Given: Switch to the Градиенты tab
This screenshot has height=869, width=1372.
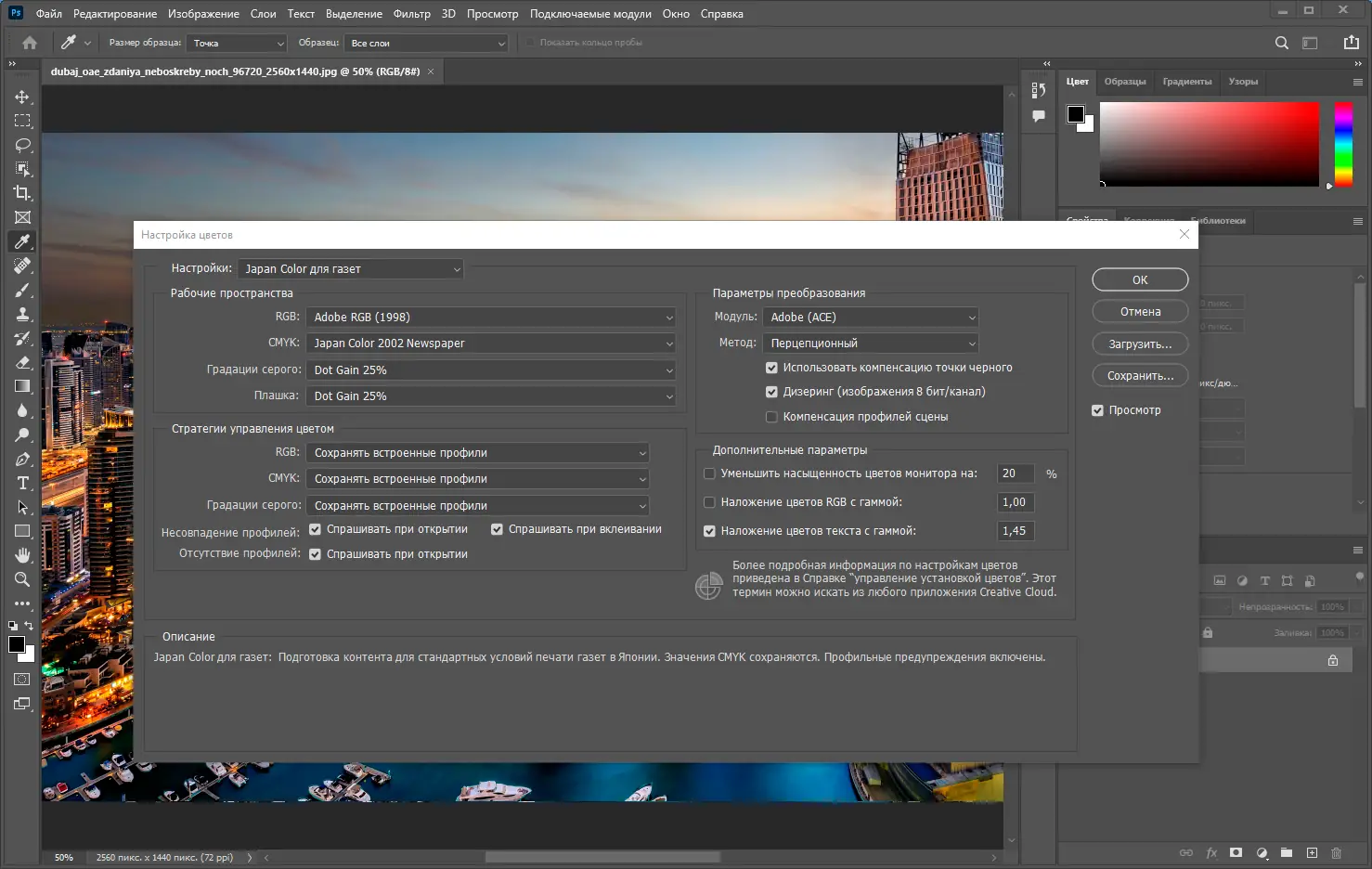Looking at the screenshot, I should pos(1186,82).
